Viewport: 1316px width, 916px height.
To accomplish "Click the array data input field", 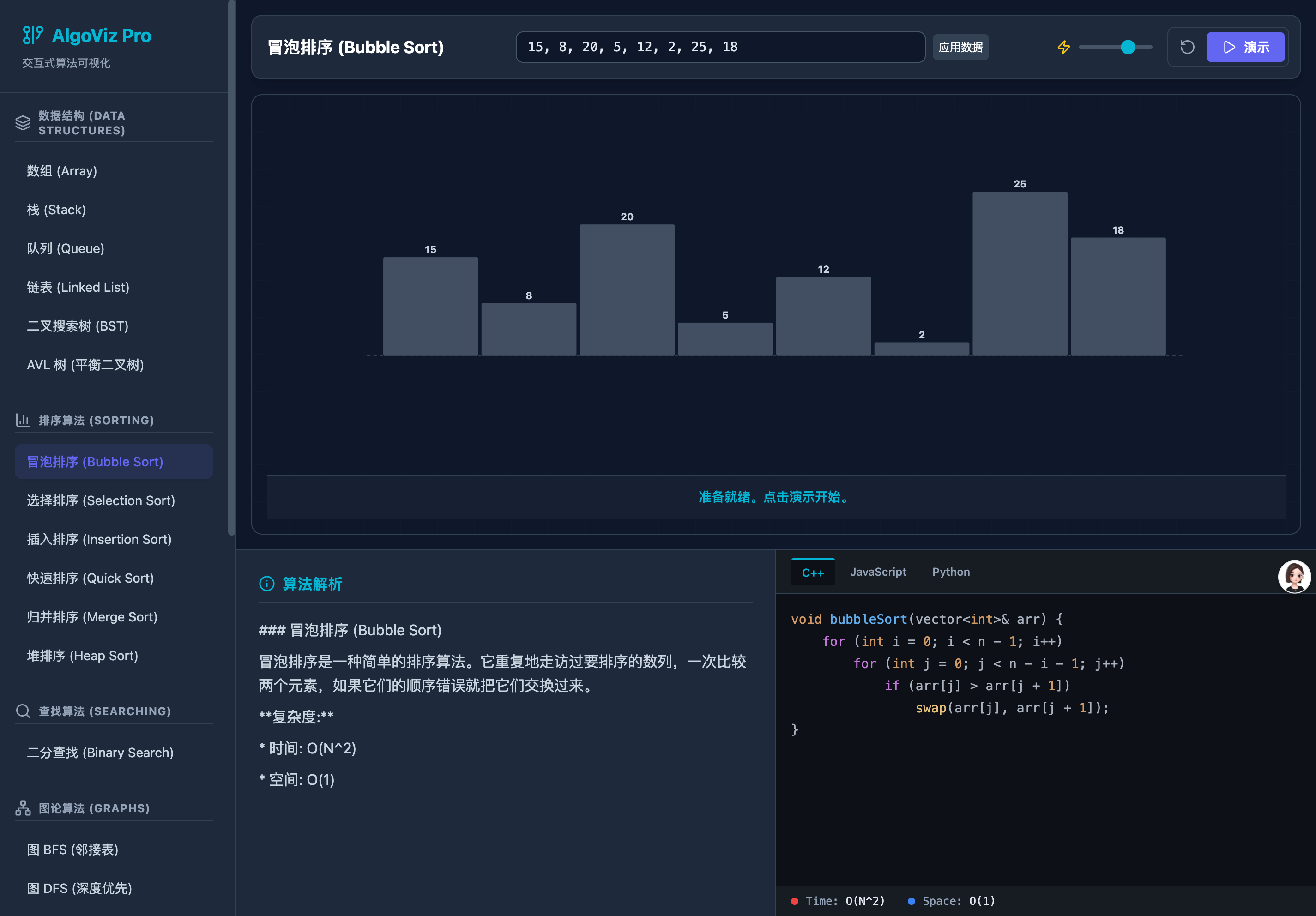I will tap(720, 47).
